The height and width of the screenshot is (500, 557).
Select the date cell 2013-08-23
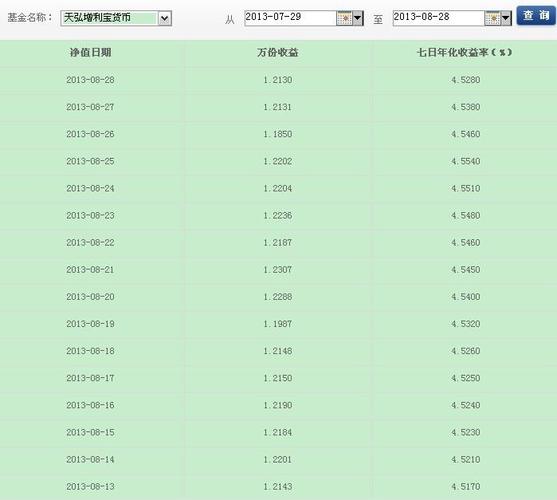point(90,215)
